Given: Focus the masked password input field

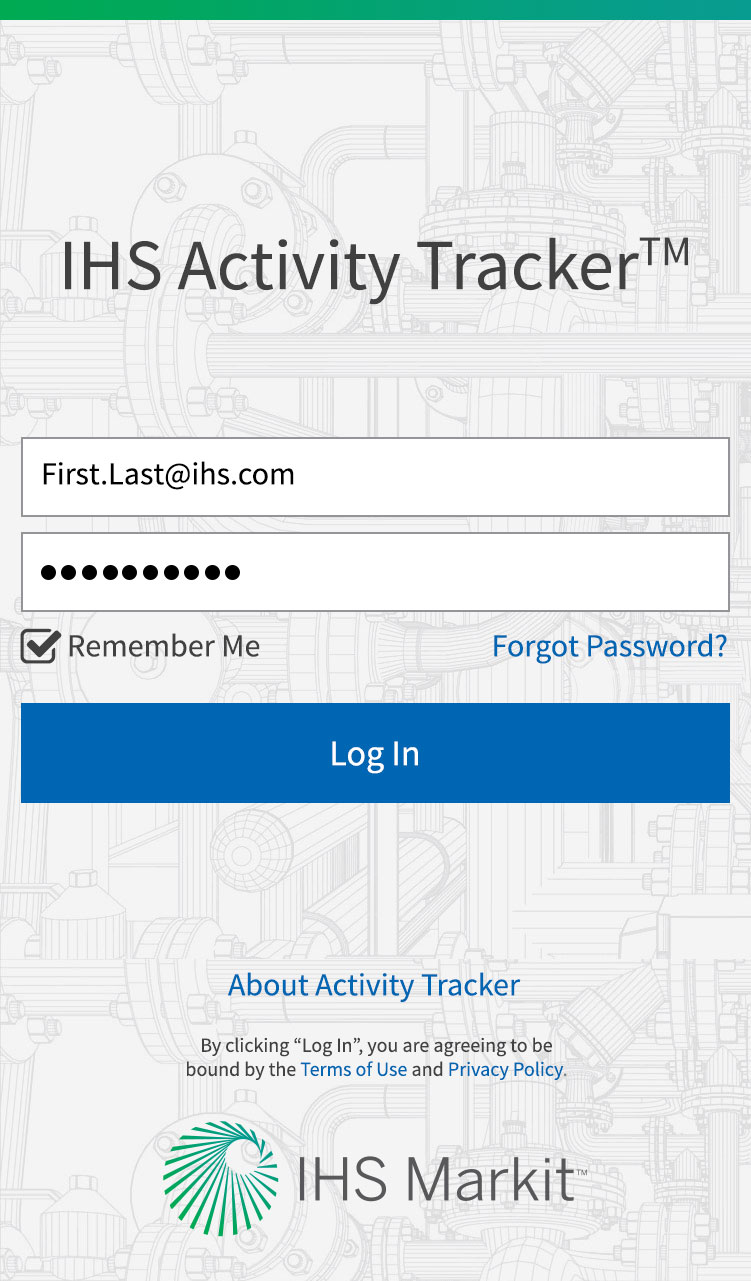Looking at the screenshot, I should tap(375, 572).
